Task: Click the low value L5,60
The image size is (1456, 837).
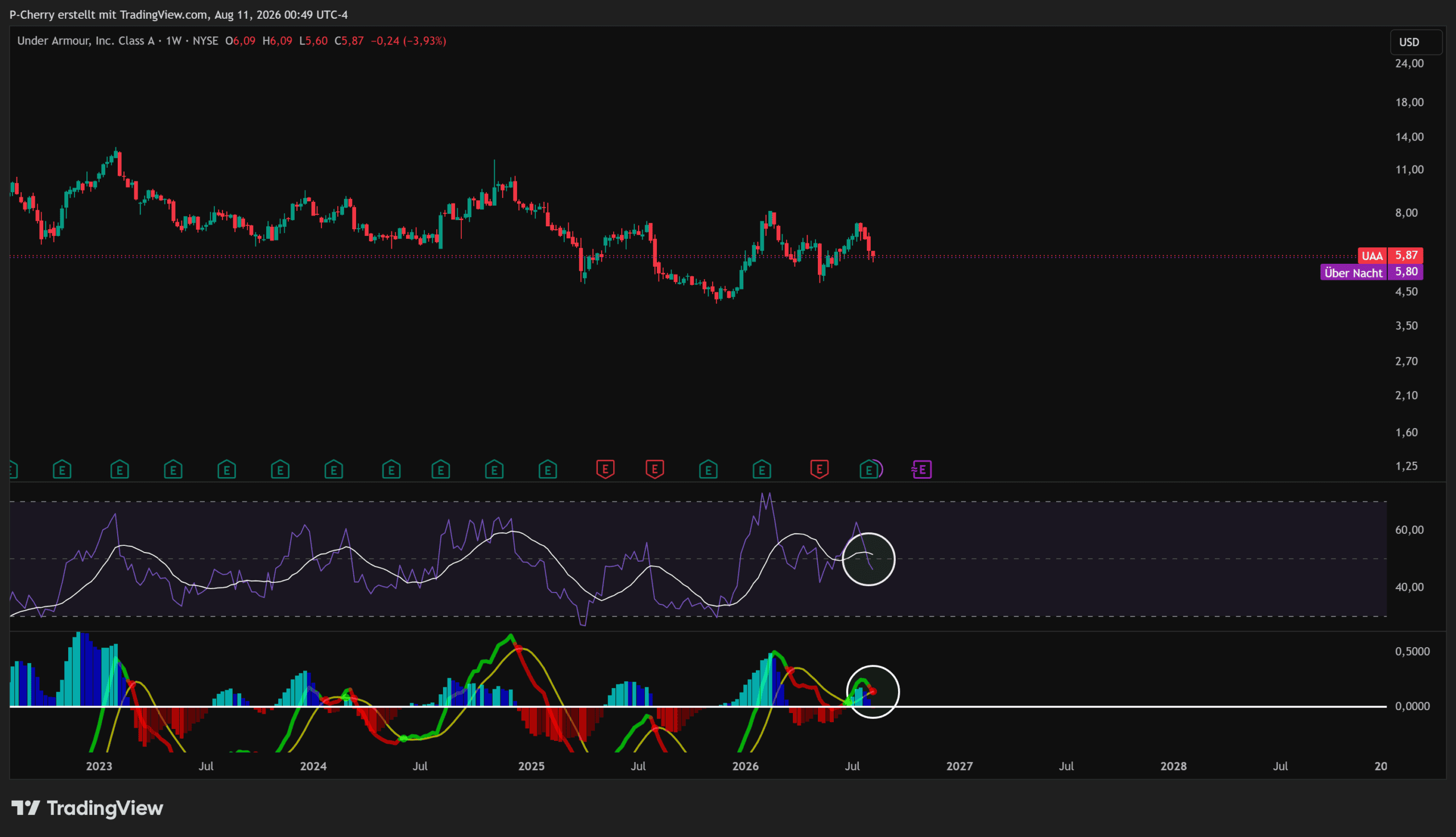Action: coord(313,41)
